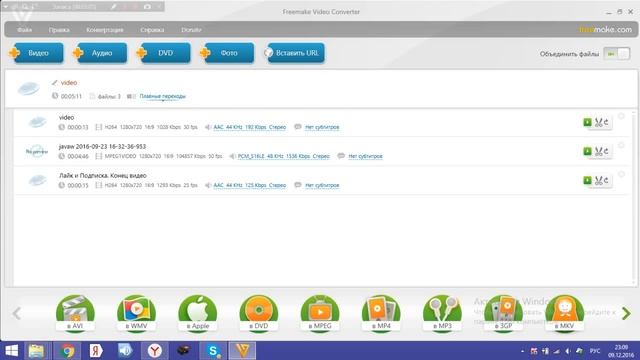This screenshot has height=360, width=640.
Task: Select file name 'javaw 2016-09-23 16-32-36-953'
Action: tap(102, 147)
